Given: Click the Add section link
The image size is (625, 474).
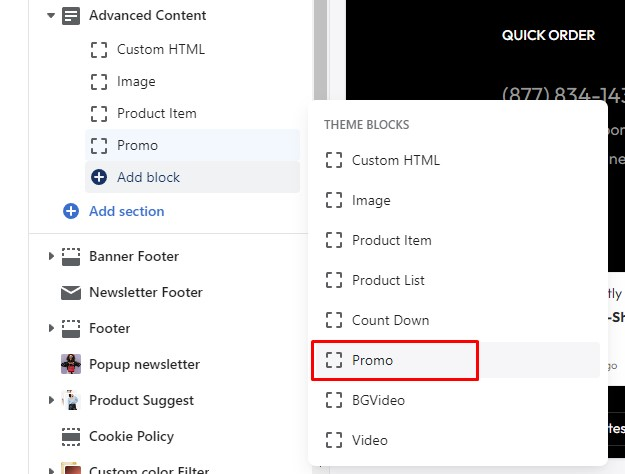Looking at the screenshot, I should (126, 212).
